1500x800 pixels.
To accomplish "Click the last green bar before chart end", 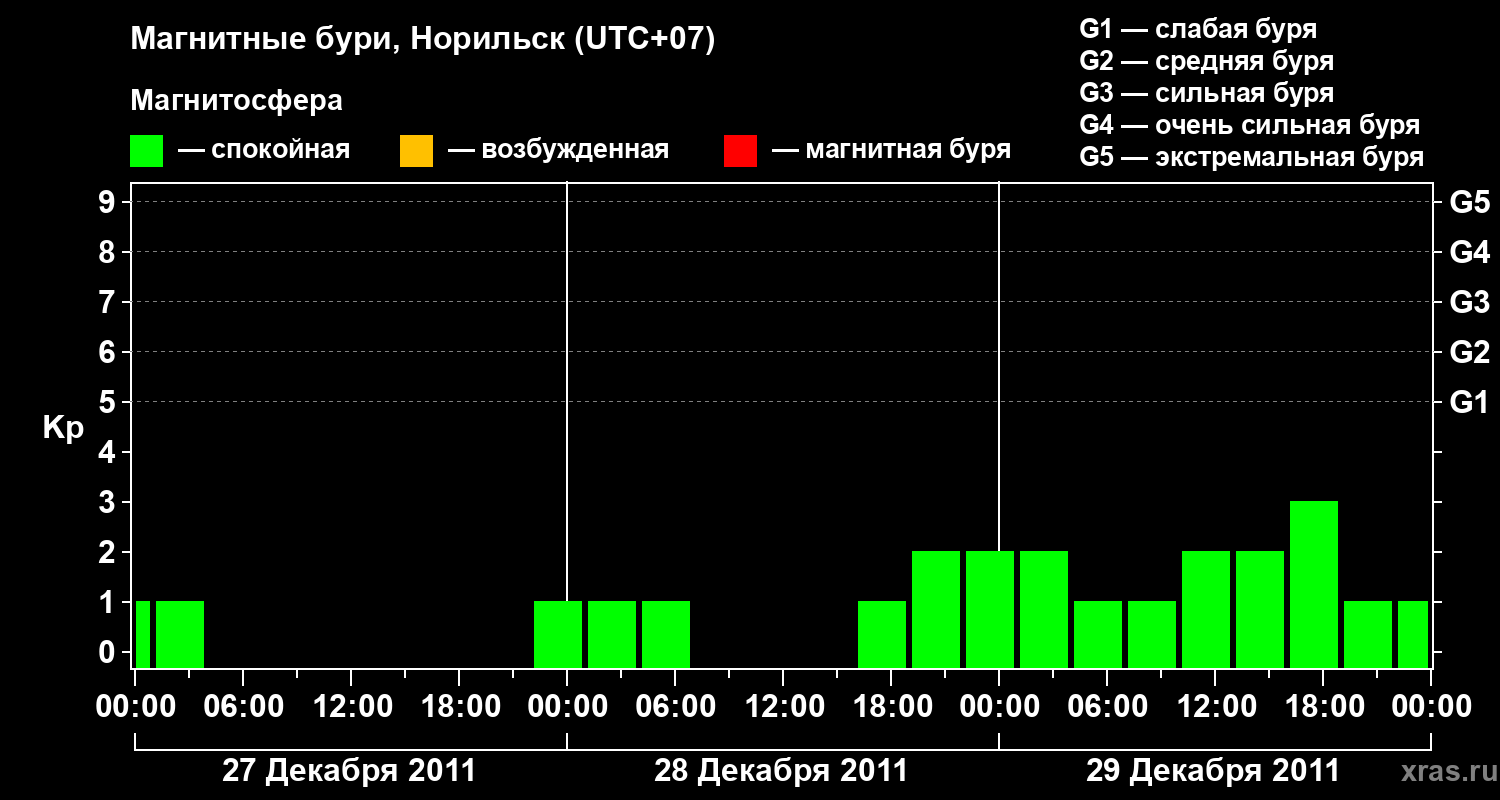I will [1413, 634].
